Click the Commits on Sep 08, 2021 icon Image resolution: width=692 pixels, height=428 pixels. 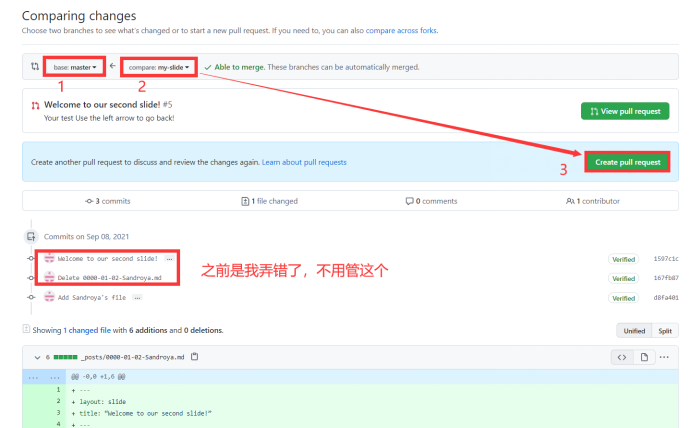(31, 237)
